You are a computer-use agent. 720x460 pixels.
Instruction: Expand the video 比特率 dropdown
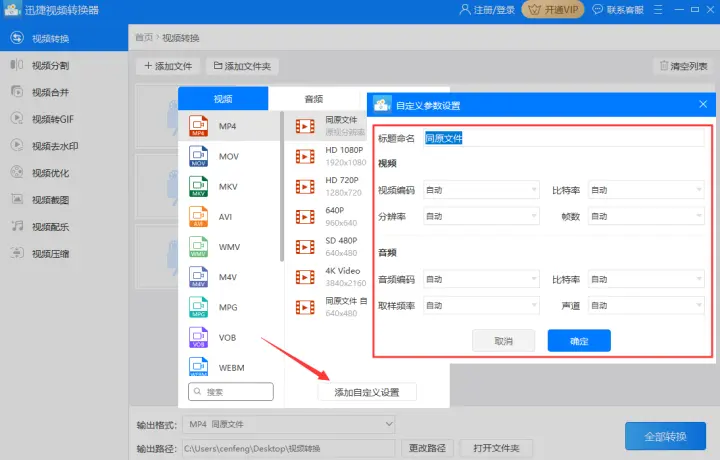point(646,190)
